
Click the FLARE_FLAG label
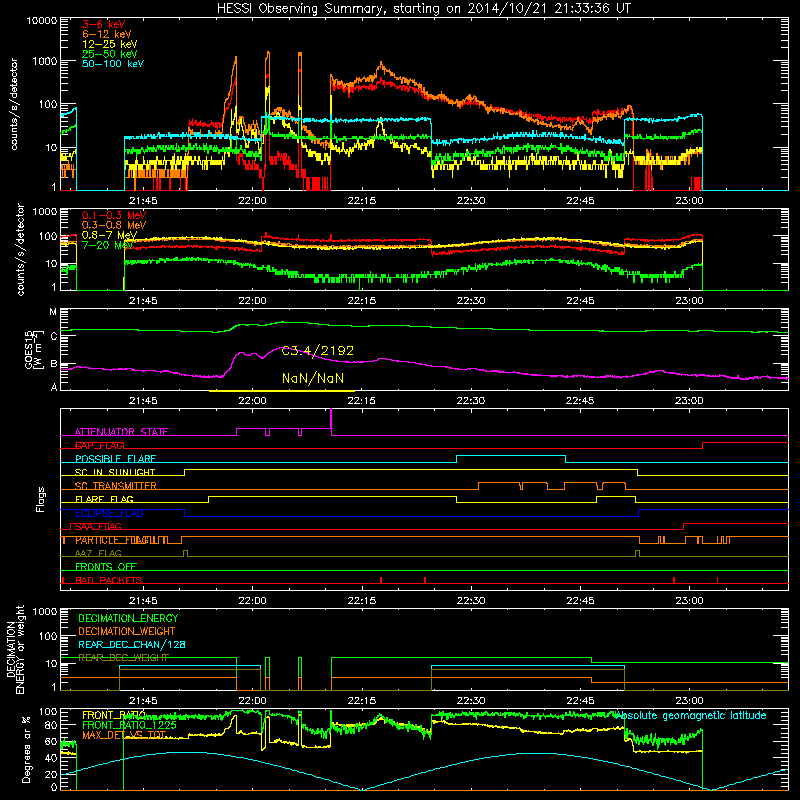click(x=104, y=499)
